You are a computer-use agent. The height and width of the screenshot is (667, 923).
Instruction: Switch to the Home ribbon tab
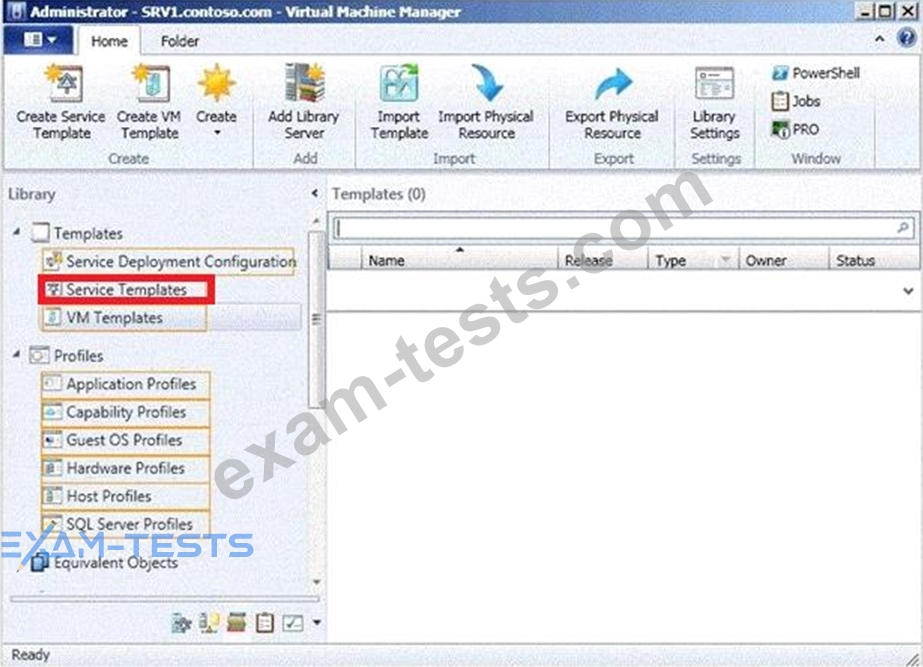(109, 41)
